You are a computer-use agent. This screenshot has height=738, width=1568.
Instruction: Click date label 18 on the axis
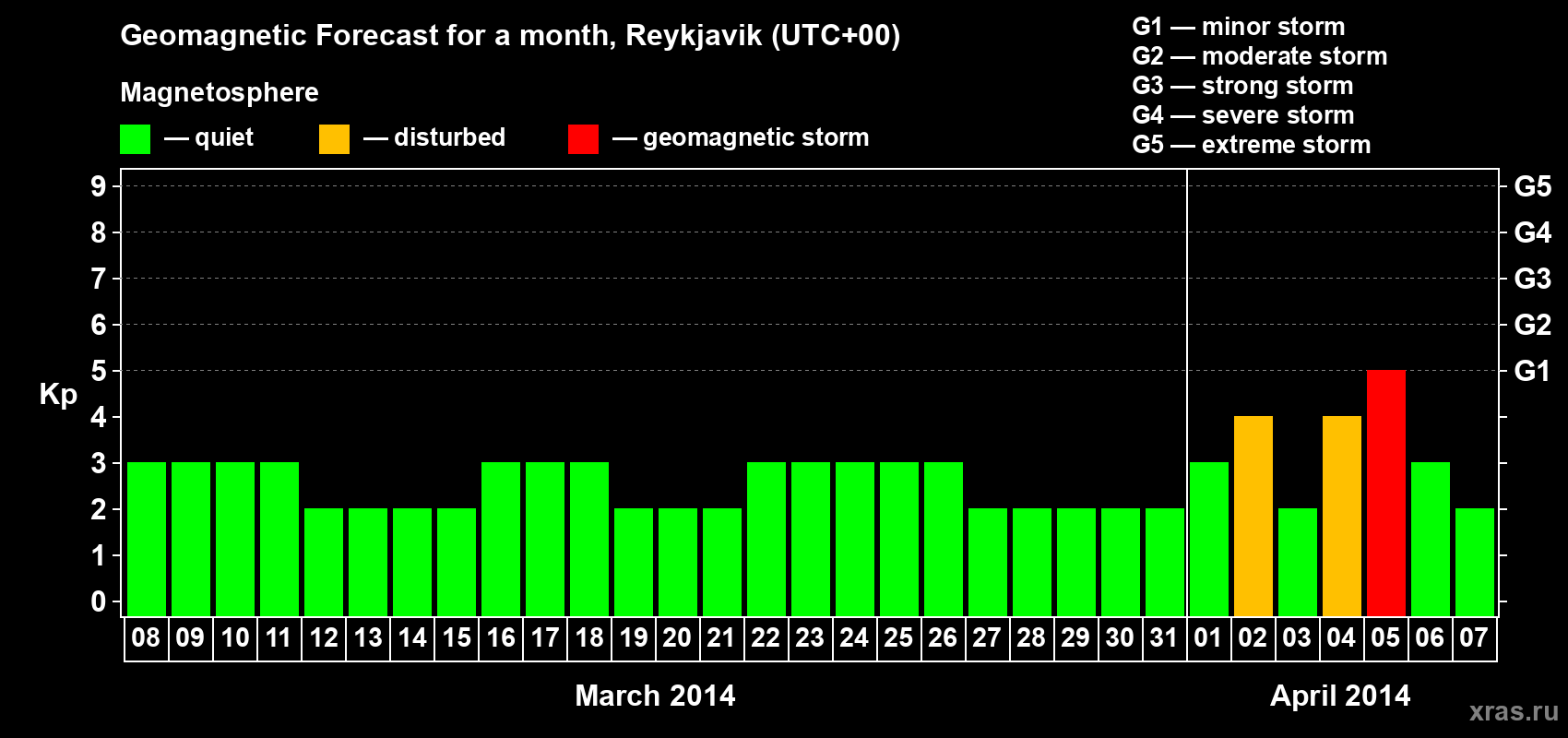coord(589,637)
